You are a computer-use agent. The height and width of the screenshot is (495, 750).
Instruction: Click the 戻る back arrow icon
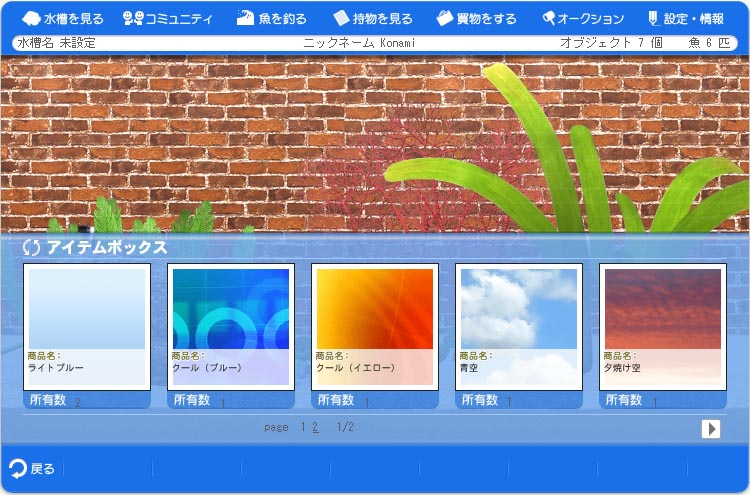click(x=18, y=468)
